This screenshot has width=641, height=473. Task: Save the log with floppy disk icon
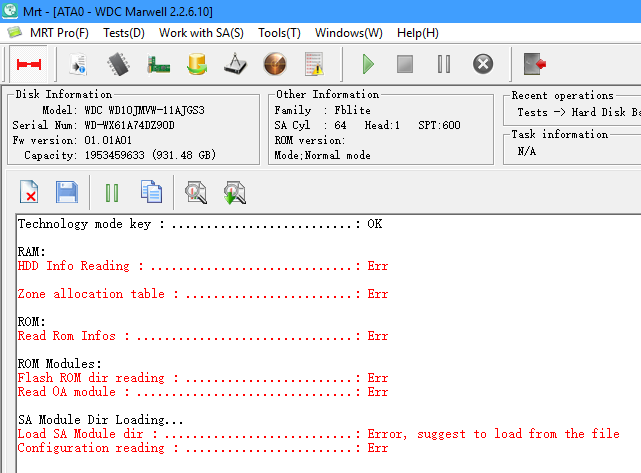tap(67, 192)
